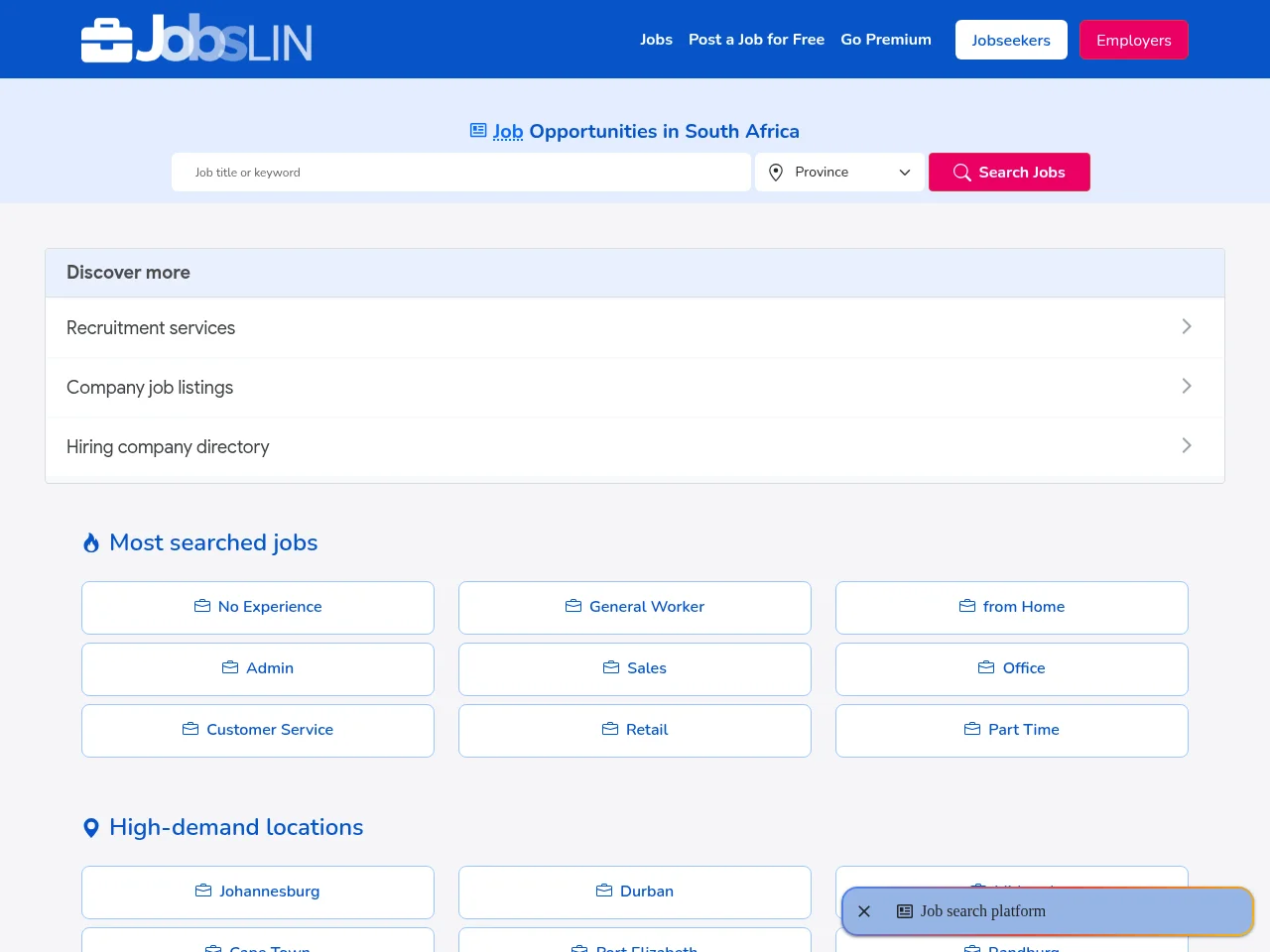This screenshot has height=952, width=1270.
Task: Click the briefcase icon next to Admin
Action: pos(230,667)
